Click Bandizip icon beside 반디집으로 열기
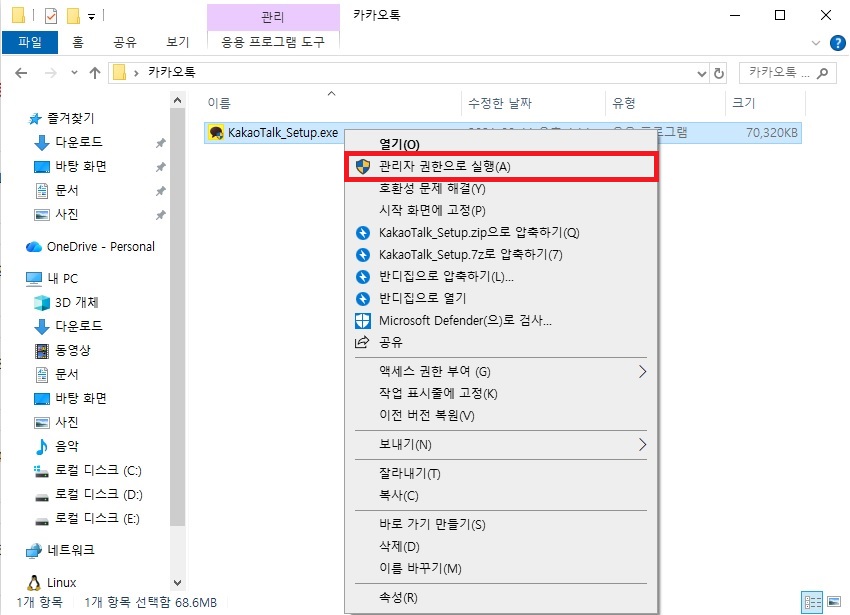This screenshot has width=850, height=615. pyautogui.click(x=363, y=298)
